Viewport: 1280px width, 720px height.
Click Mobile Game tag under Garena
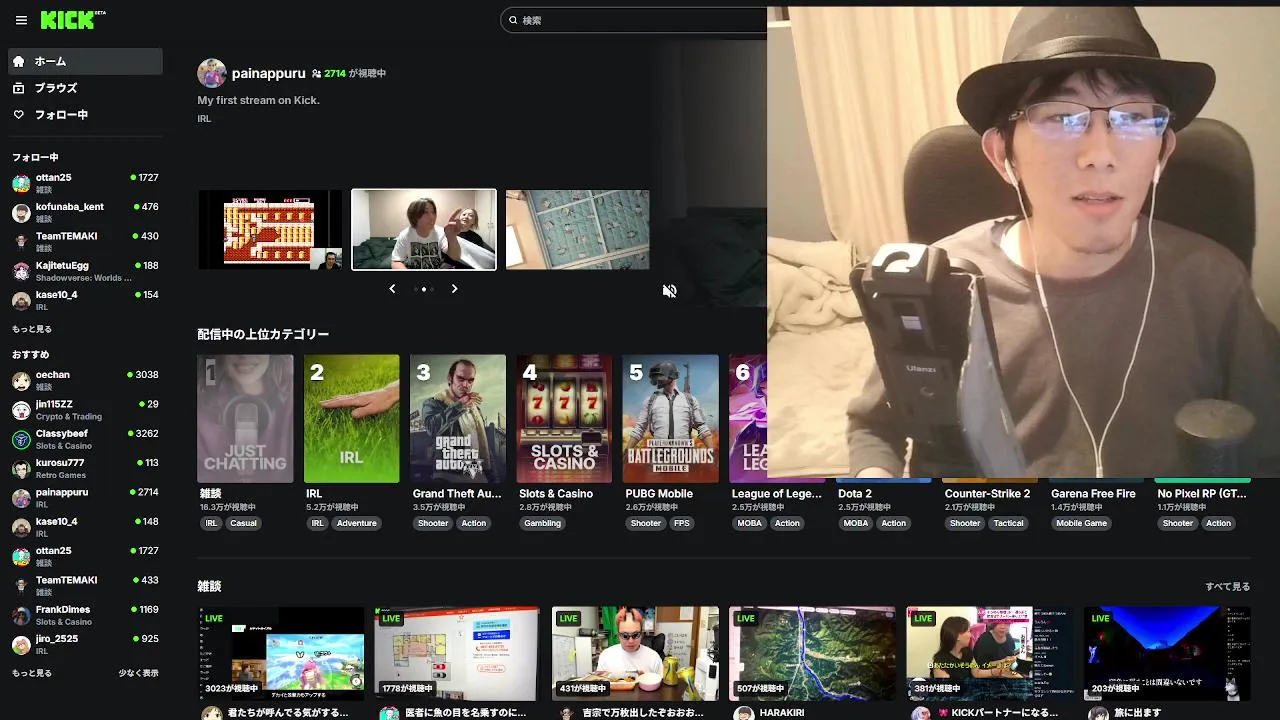click(x=1082, y=523)
